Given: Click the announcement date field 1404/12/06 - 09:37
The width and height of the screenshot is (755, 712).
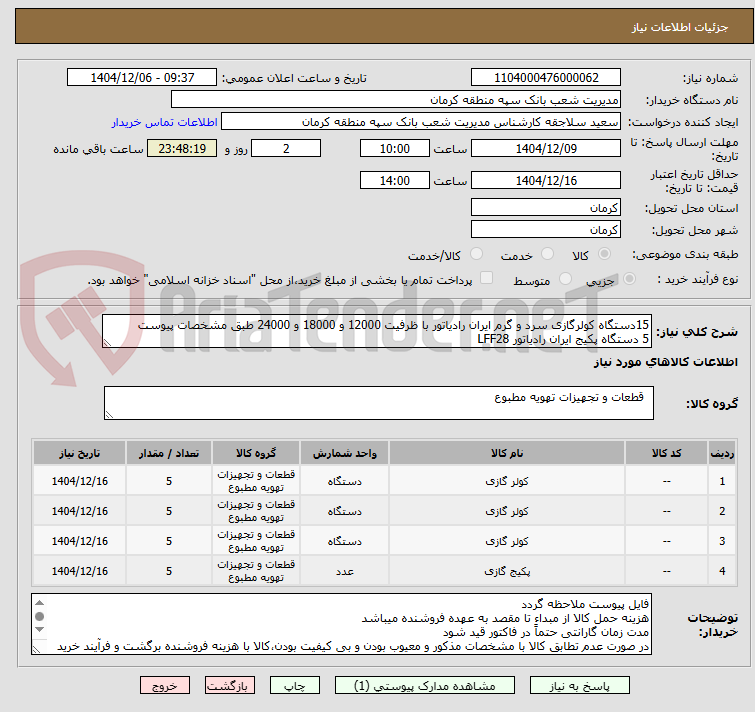Looking at the screenshot, I should (x=142, y=78).
